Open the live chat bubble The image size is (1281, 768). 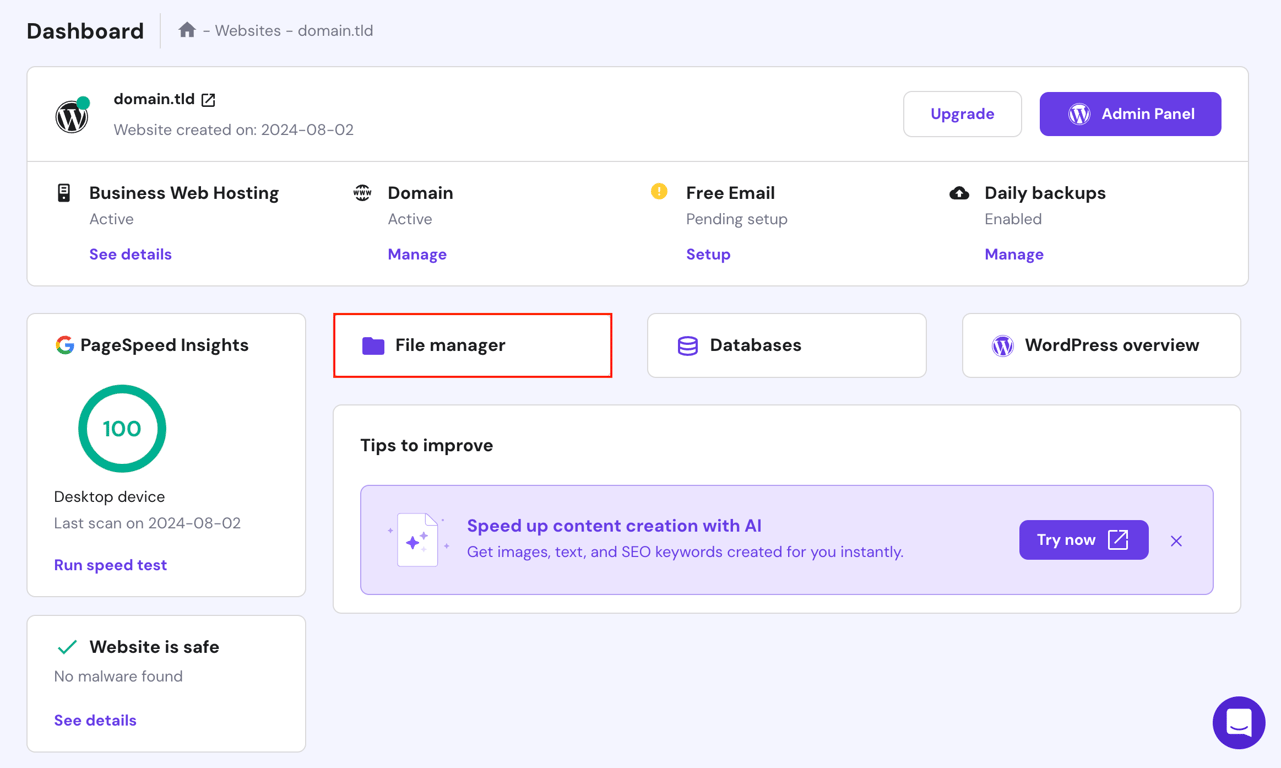[1239, 722]
